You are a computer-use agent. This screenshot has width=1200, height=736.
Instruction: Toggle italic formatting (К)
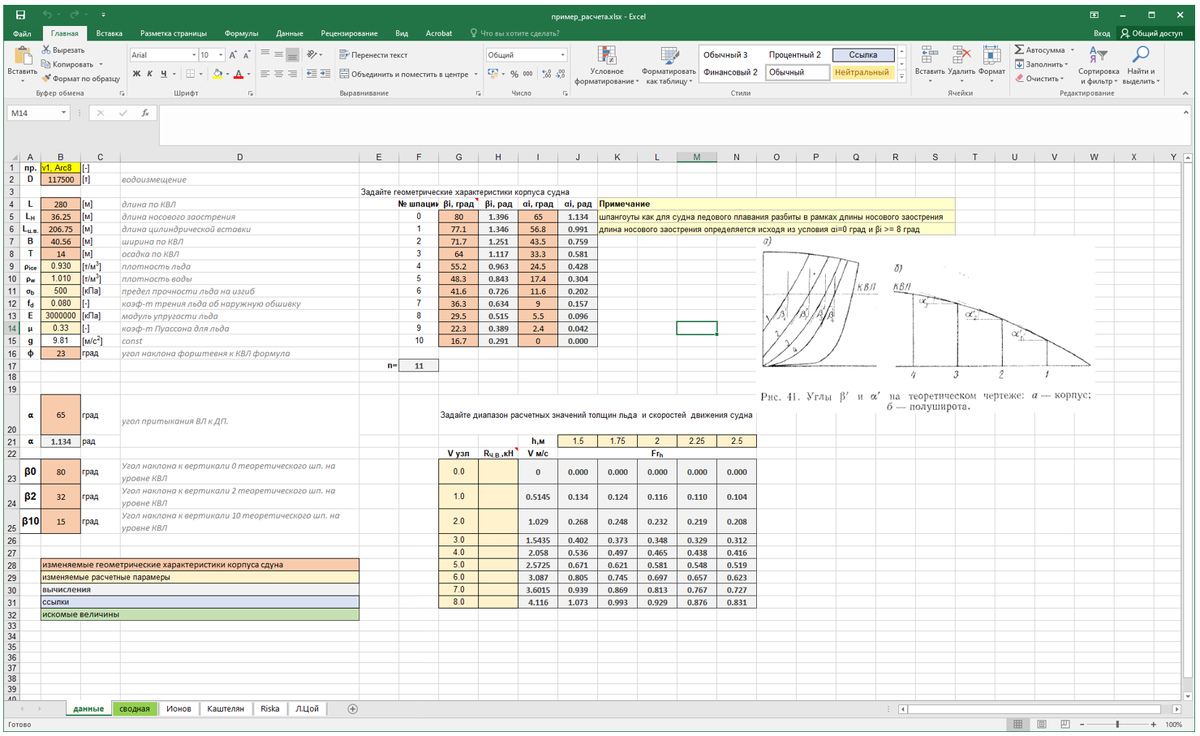pos(149,74)
